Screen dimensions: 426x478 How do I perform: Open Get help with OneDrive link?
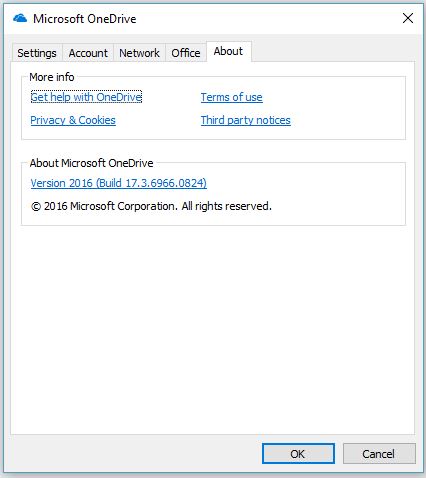[86, 97]
